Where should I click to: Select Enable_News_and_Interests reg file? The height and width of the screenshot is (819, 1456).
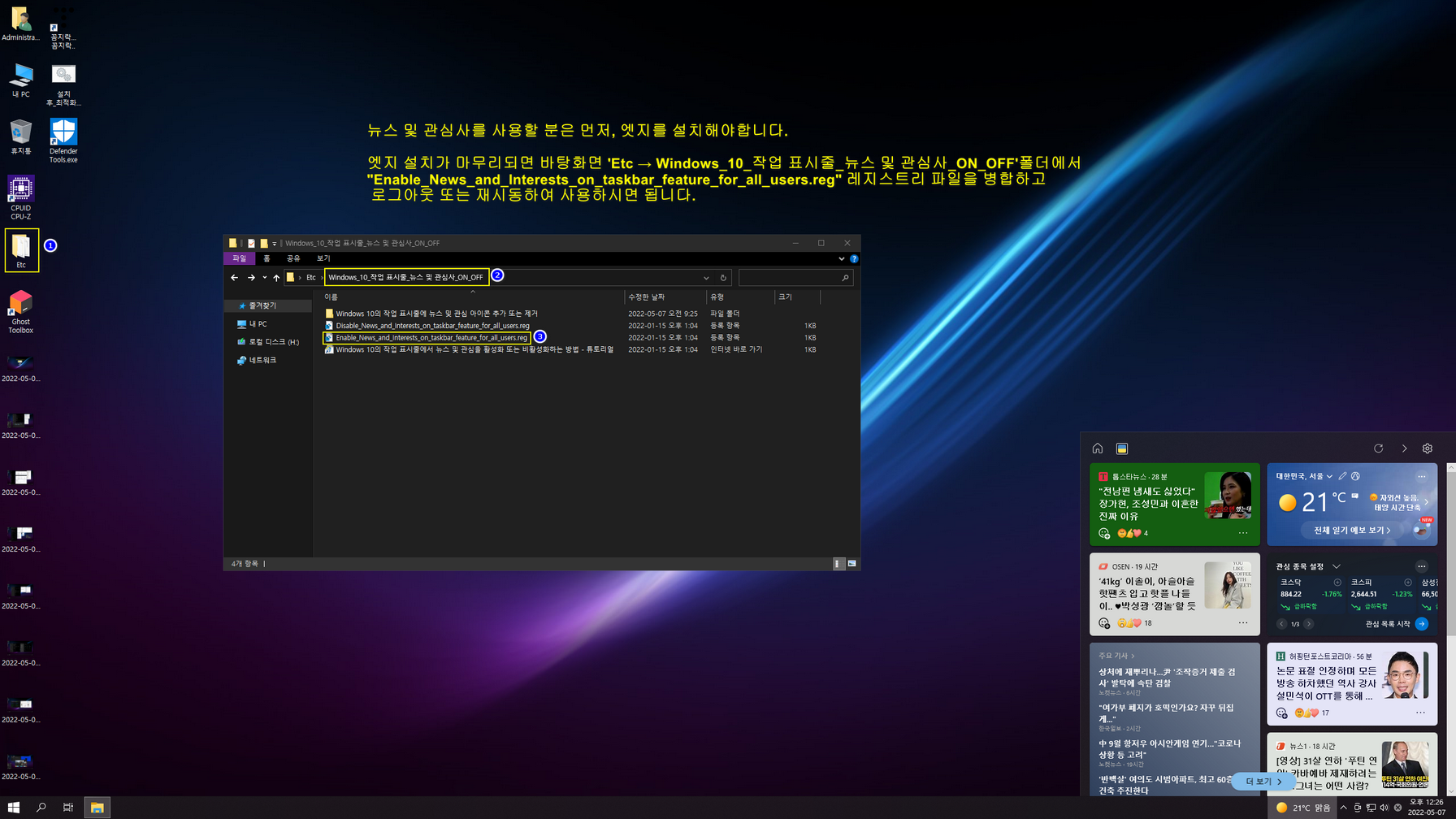click(x=431, y=338)
